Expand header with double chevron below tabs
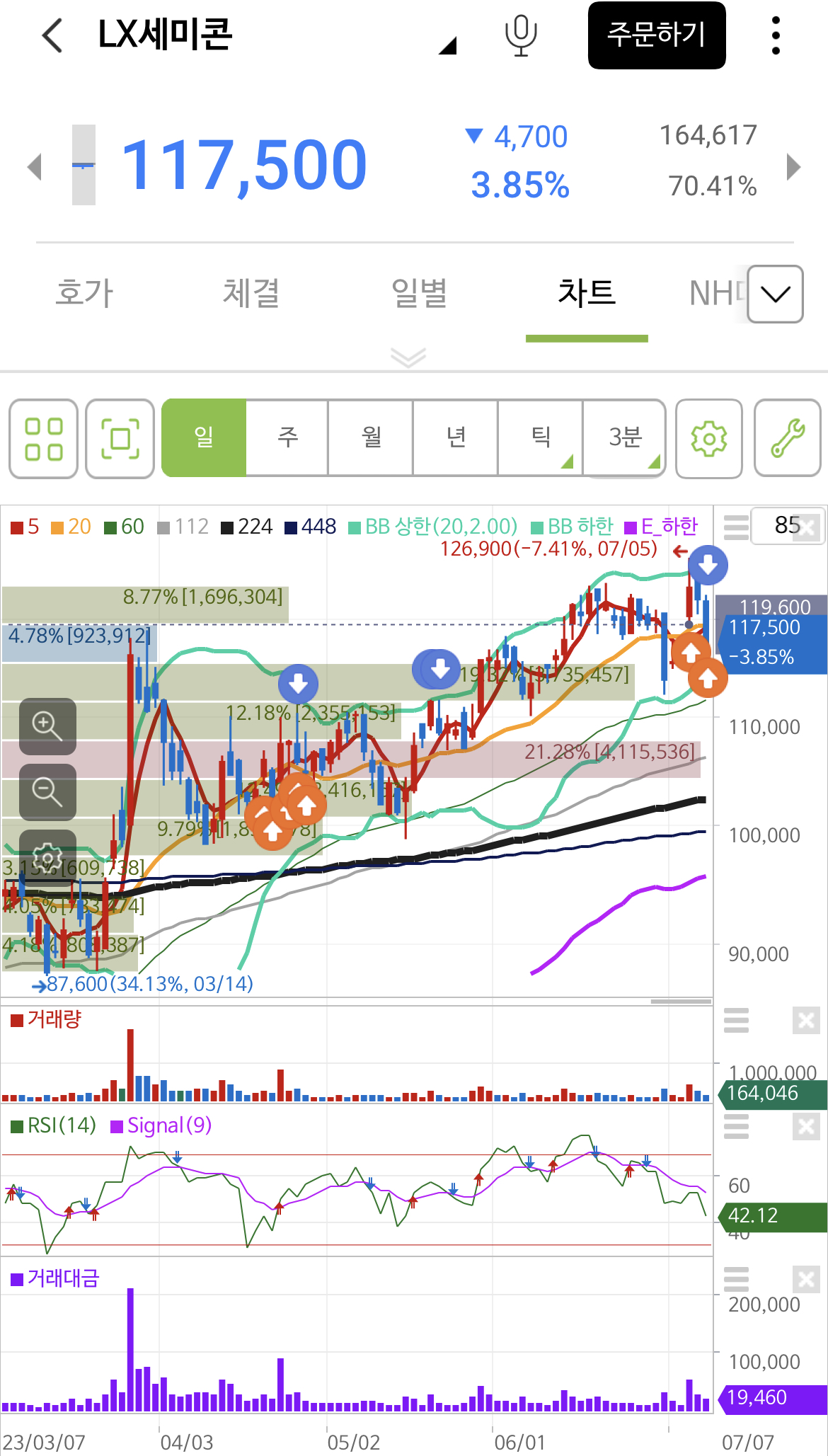This screenshot has height=1456, width=828. click(x=408, y=357)
